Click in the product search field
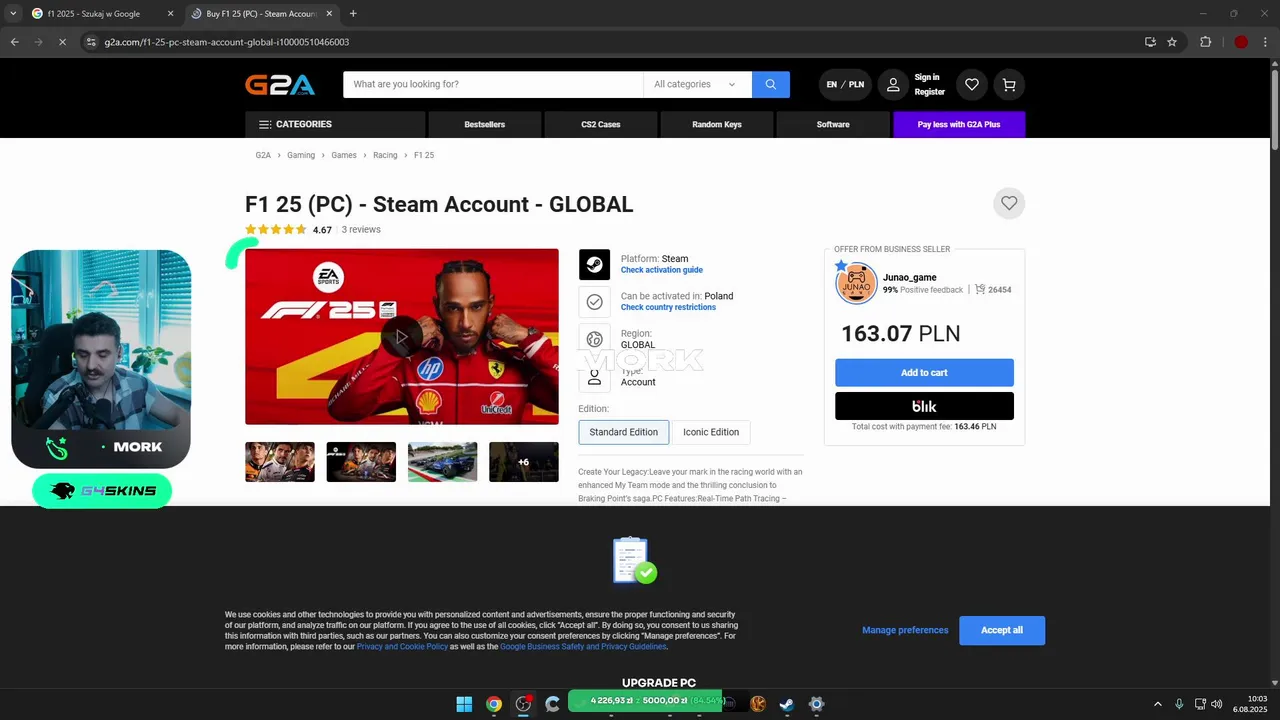 point(493,84)
